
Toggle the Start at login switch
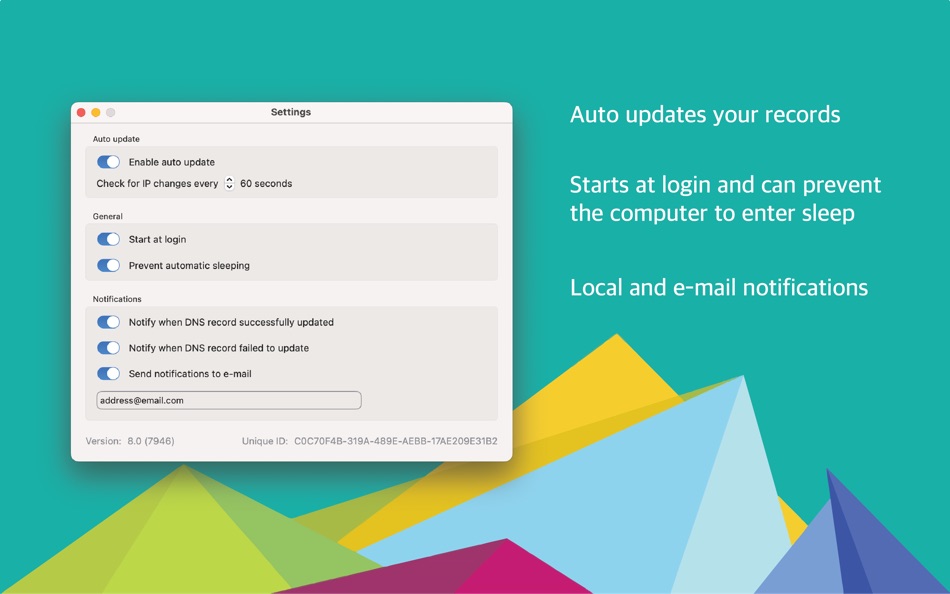click(108, 239)
